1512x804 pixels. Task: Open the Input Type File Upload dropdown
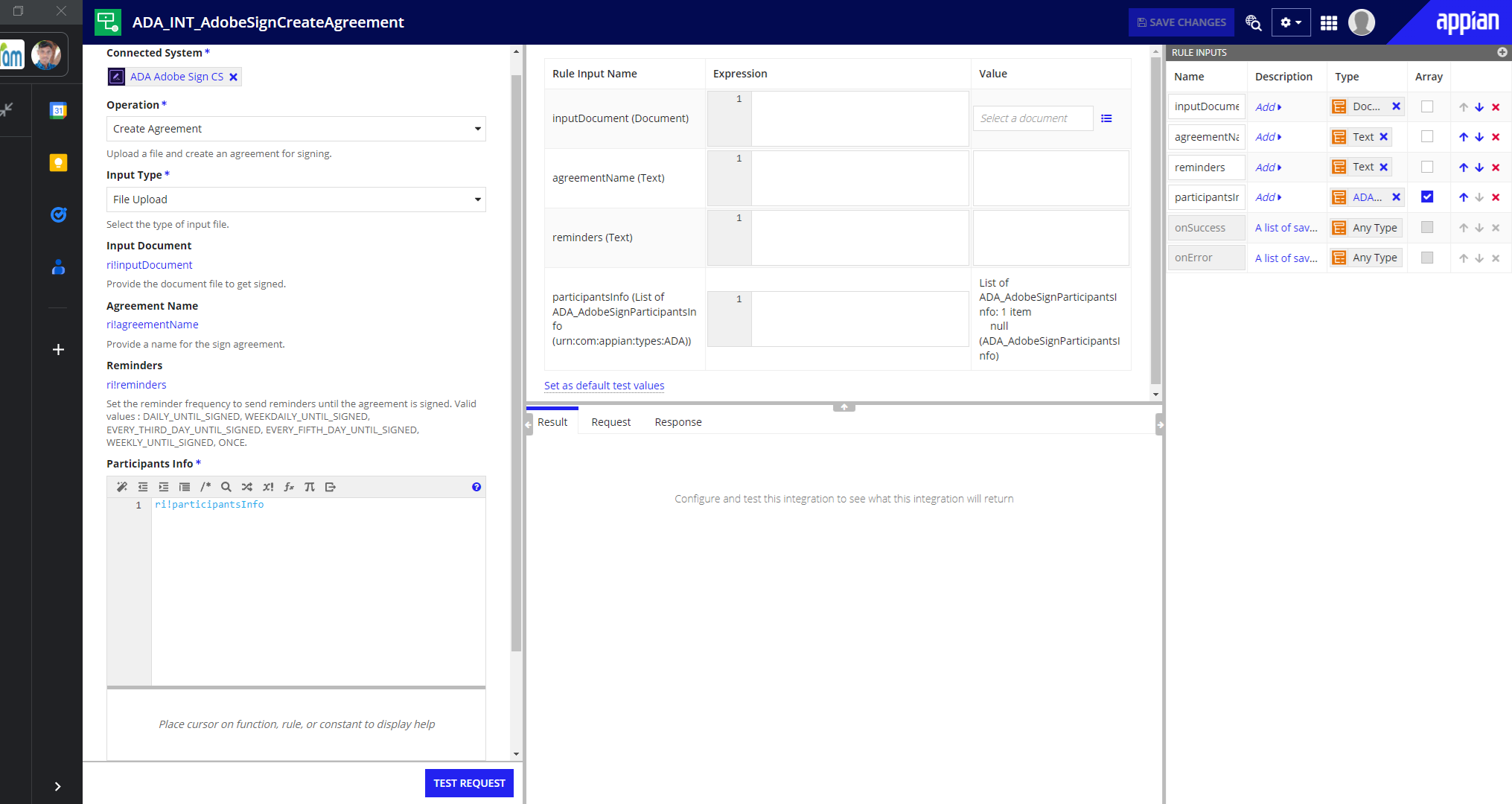click(x=296, y=200)
